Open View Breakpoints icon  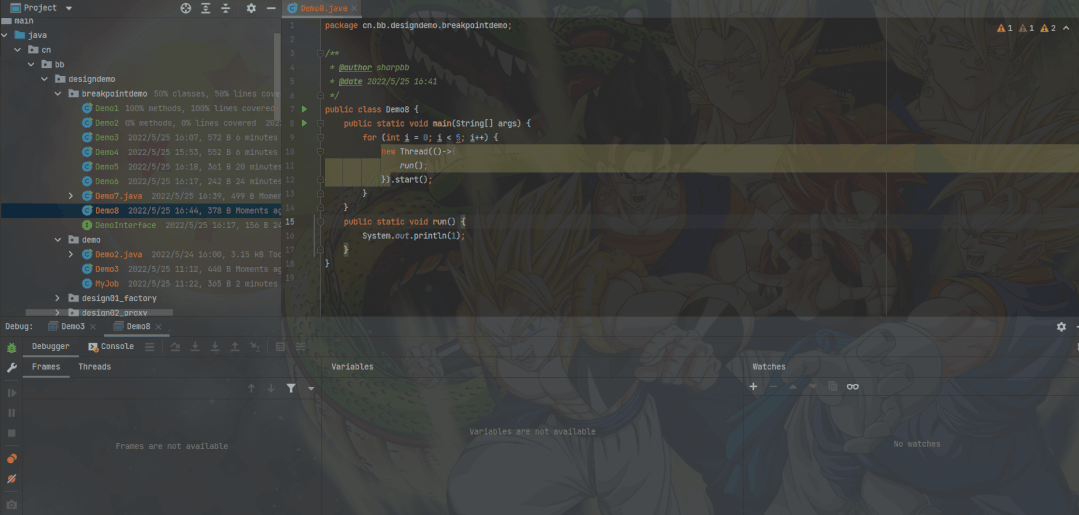[11, 459]
